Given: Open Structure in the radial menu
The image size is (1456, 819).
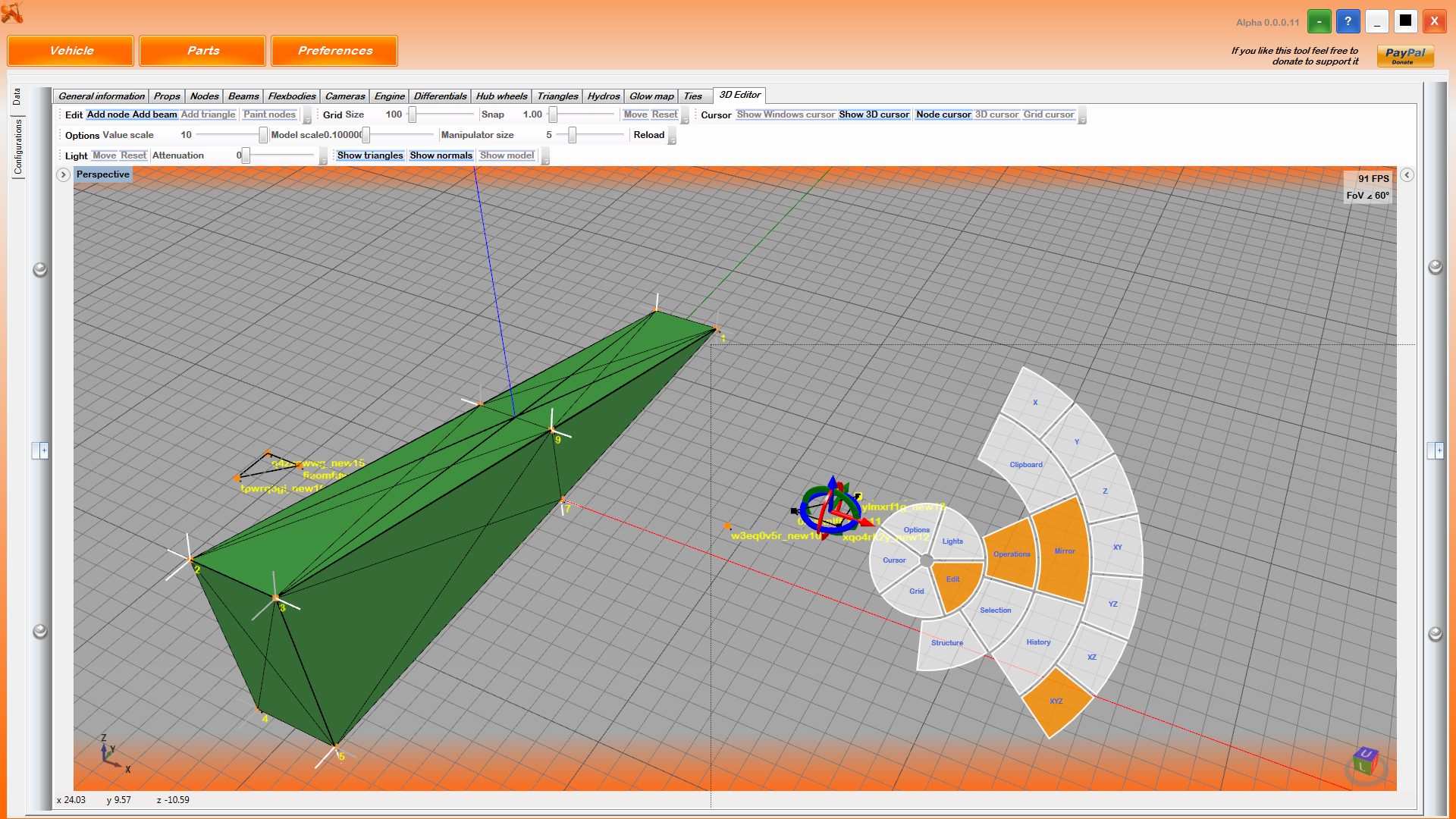Looking at the screenshot, I should [946, 642].
